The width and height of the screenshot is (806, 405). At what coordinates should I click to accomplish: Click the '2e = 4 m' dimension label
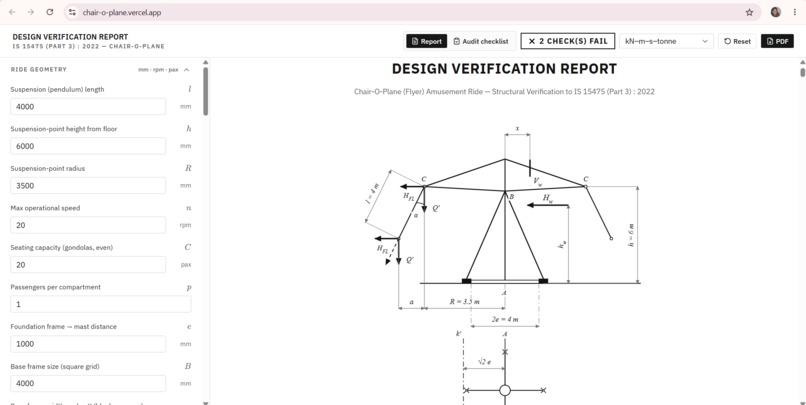pos(505,319)
